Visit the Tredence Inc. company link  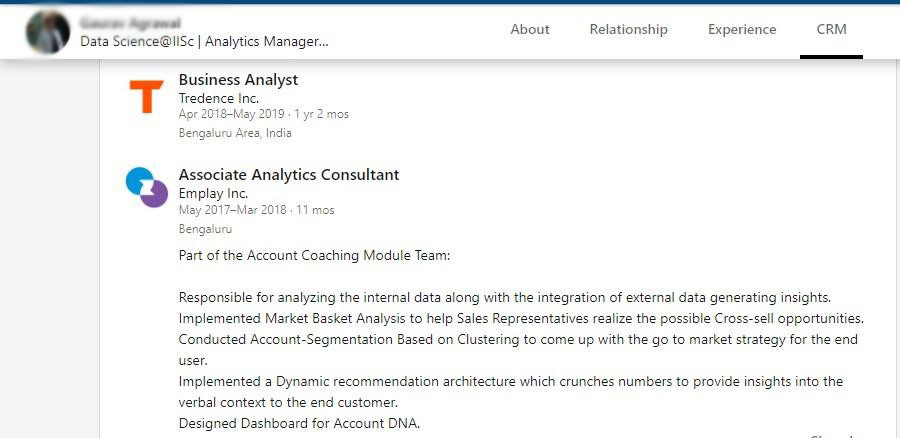[x=219, y=98]
